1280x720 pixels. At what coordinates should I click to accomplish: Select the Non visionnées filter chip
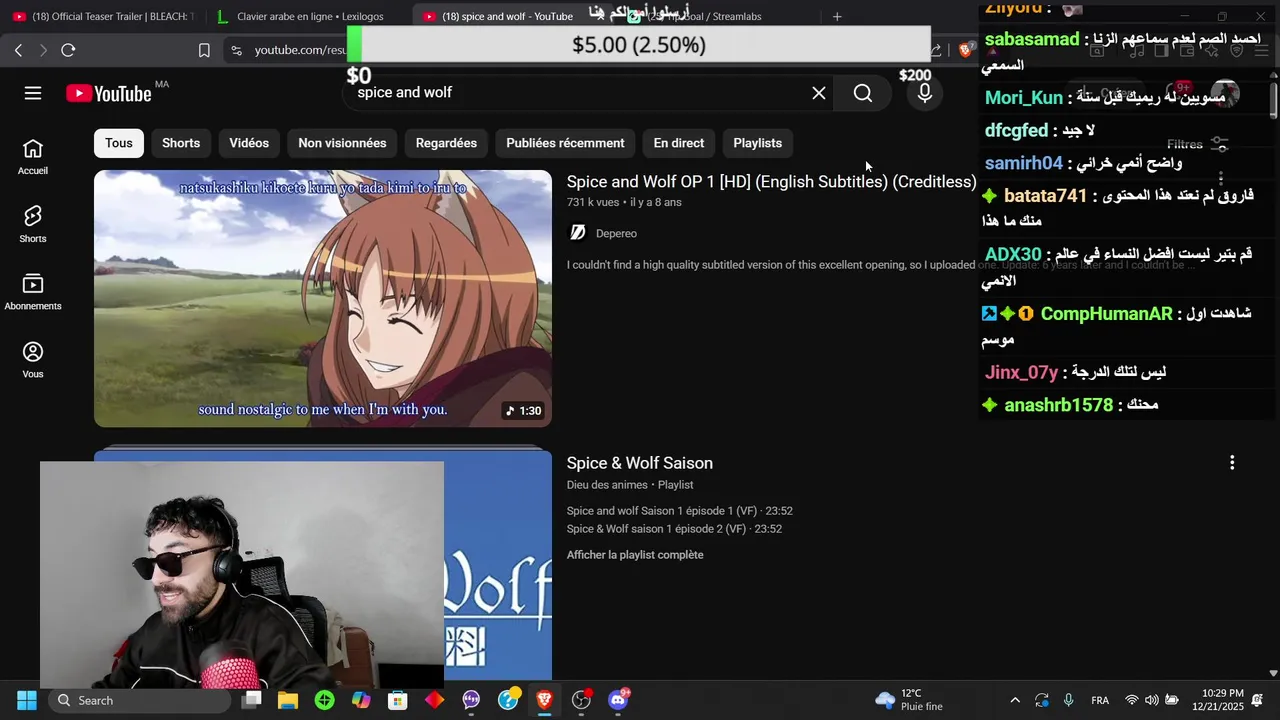pos(342,143)
